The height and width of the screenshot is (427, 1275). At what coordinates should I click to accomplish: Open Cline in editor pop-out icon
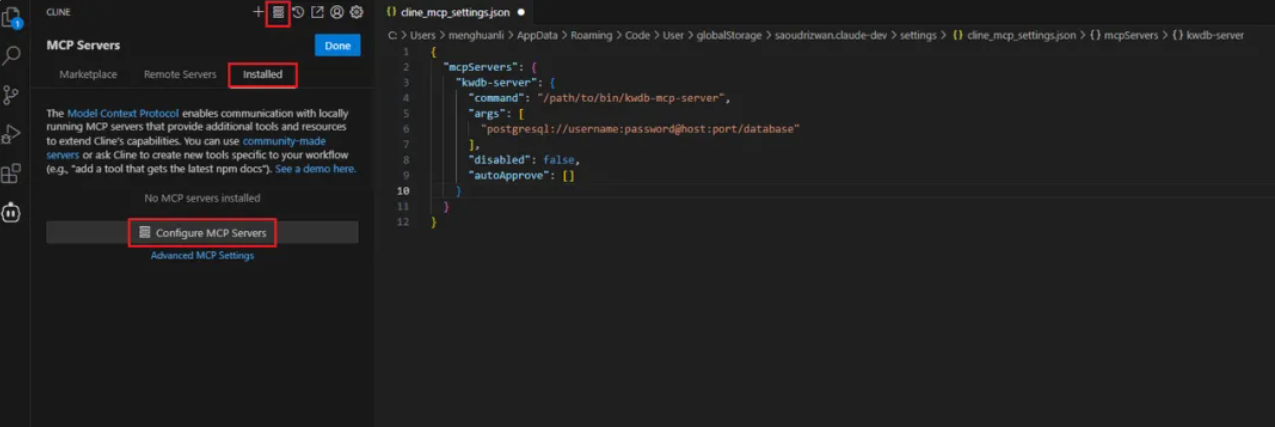(x=317, y=12)
